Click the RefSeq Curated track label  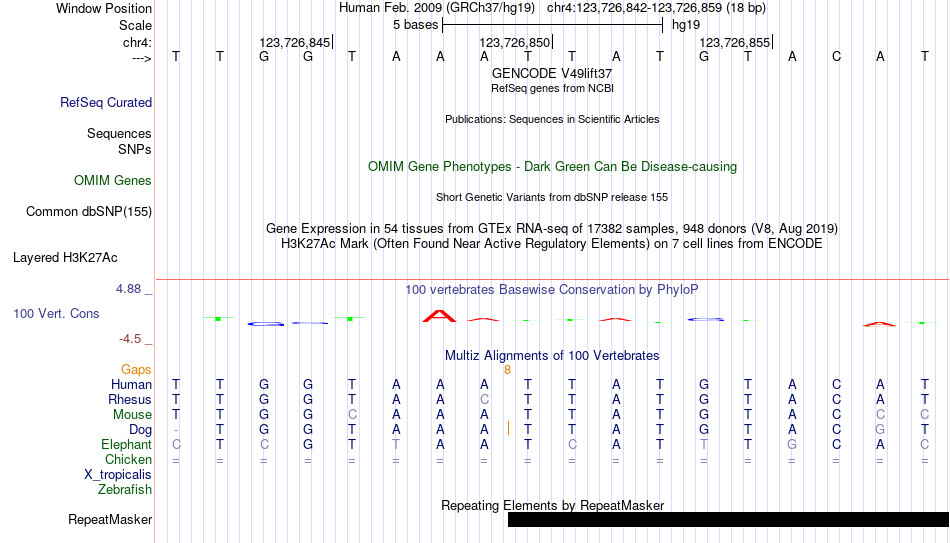(x=105, y=102)
